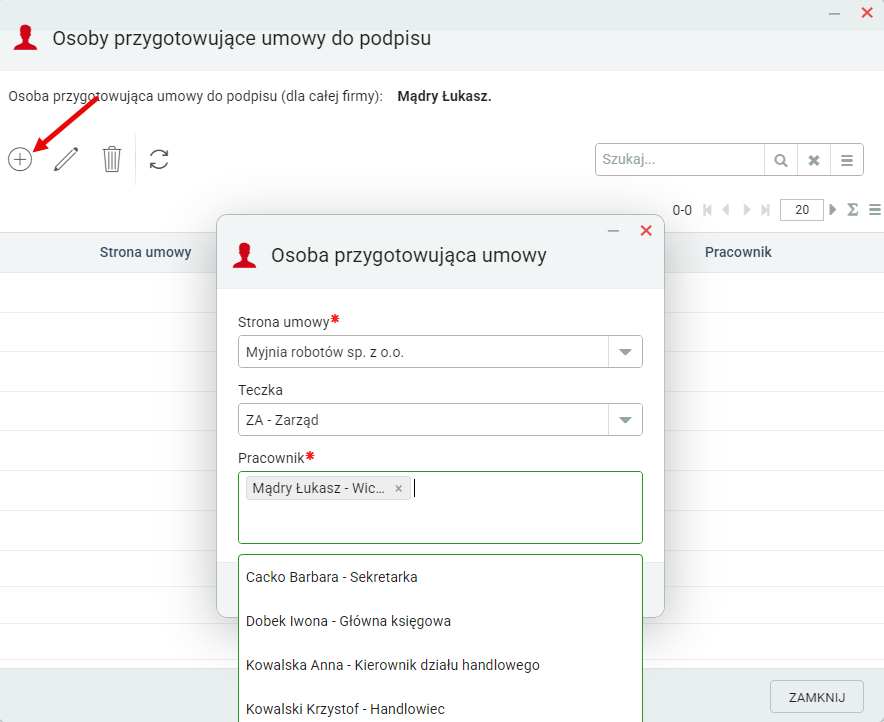This screenshot has width=884, height=722.
Task: Choose Cacko Barbara - Sekretarka from the list
Action: [440, 577]
